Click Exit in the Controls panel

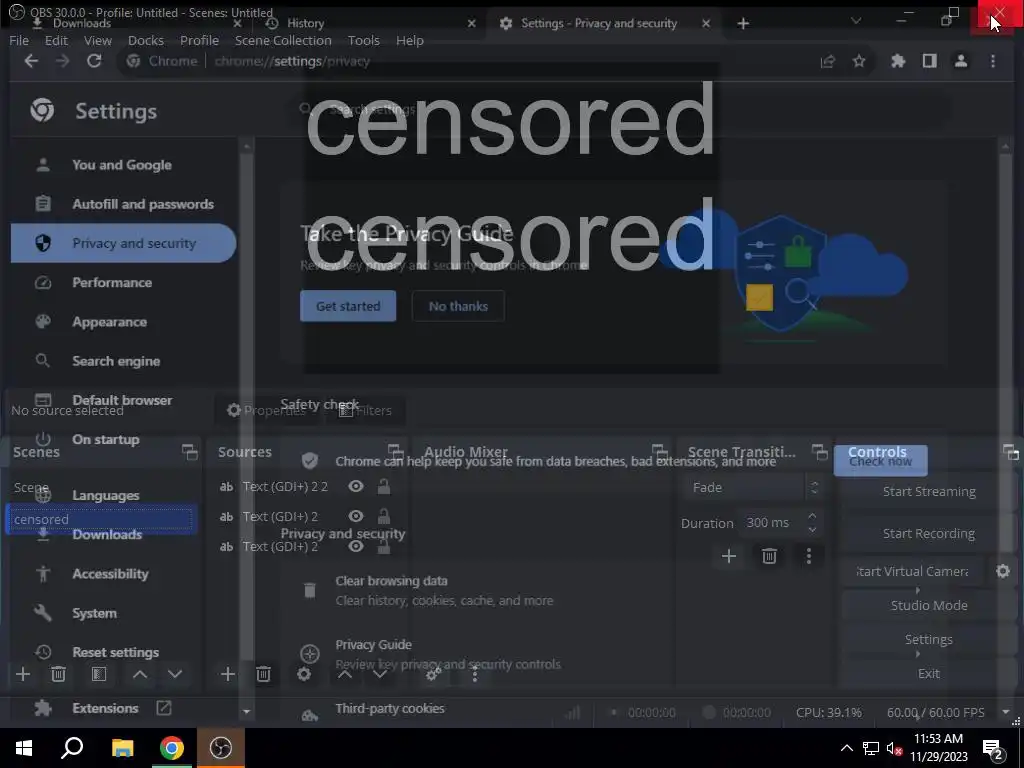click(929, 673)
